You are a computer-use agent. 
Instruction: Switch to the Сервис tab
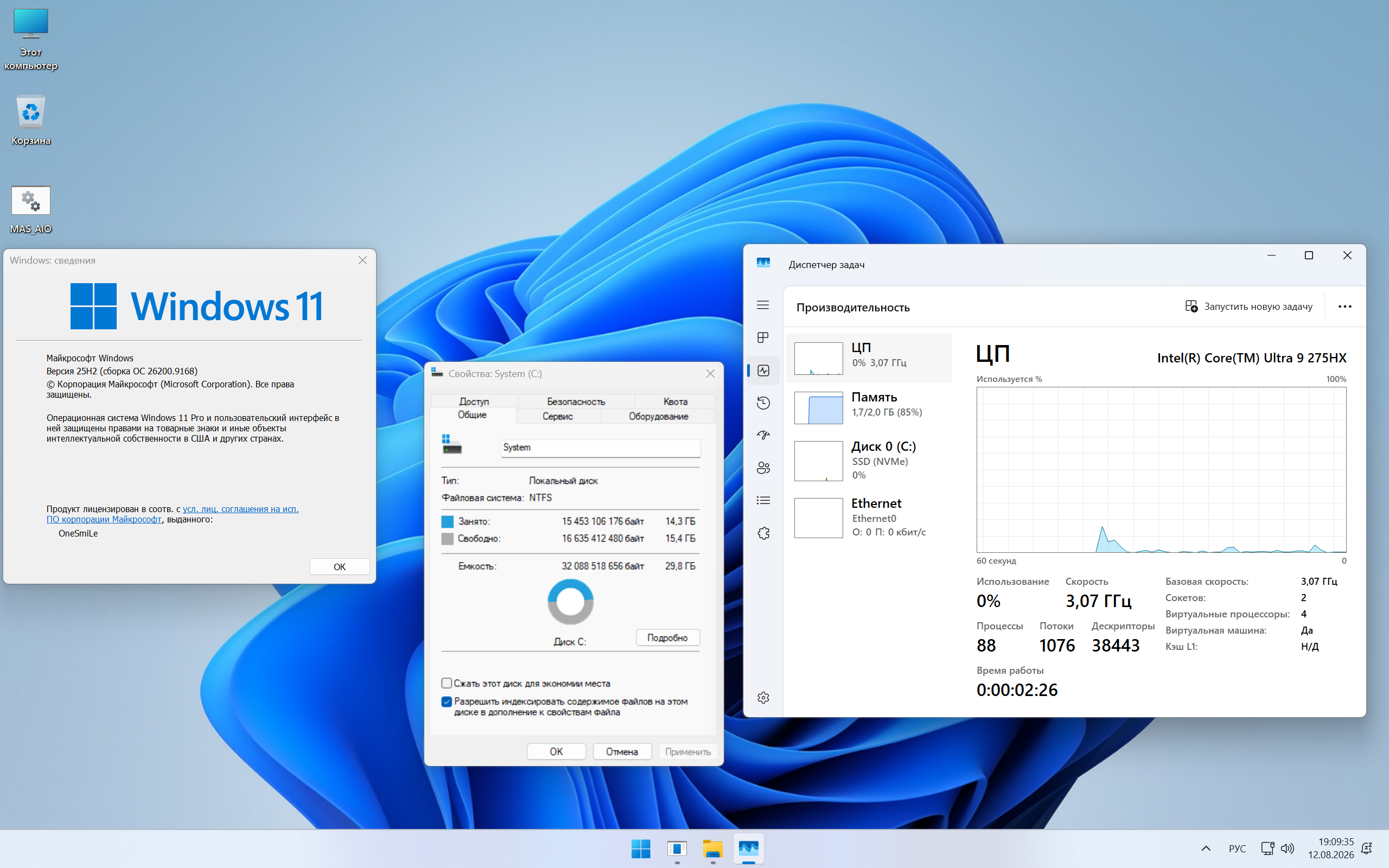558,416
